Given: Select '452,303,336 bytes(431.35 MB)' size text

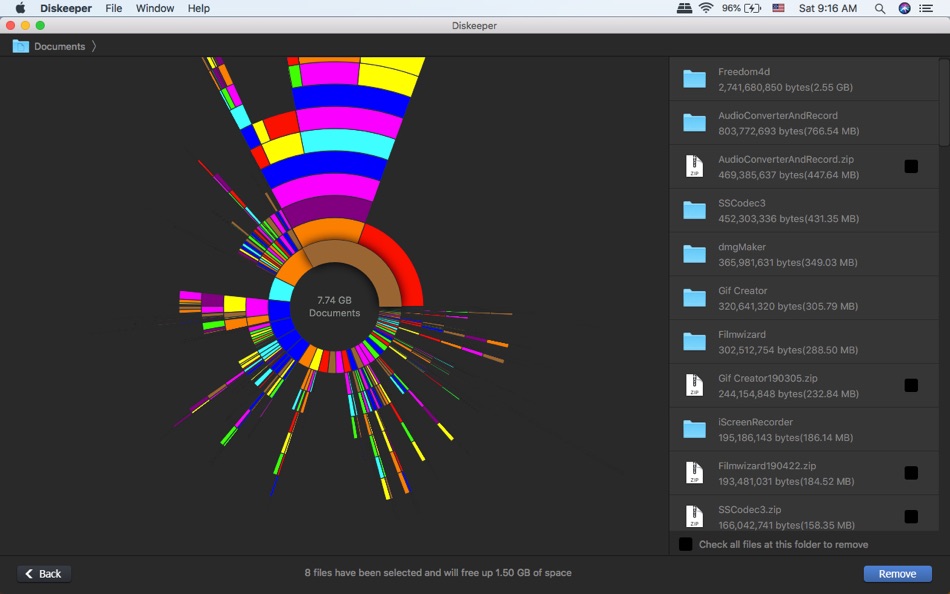Looking at the screenshot, I should [788, 218].
